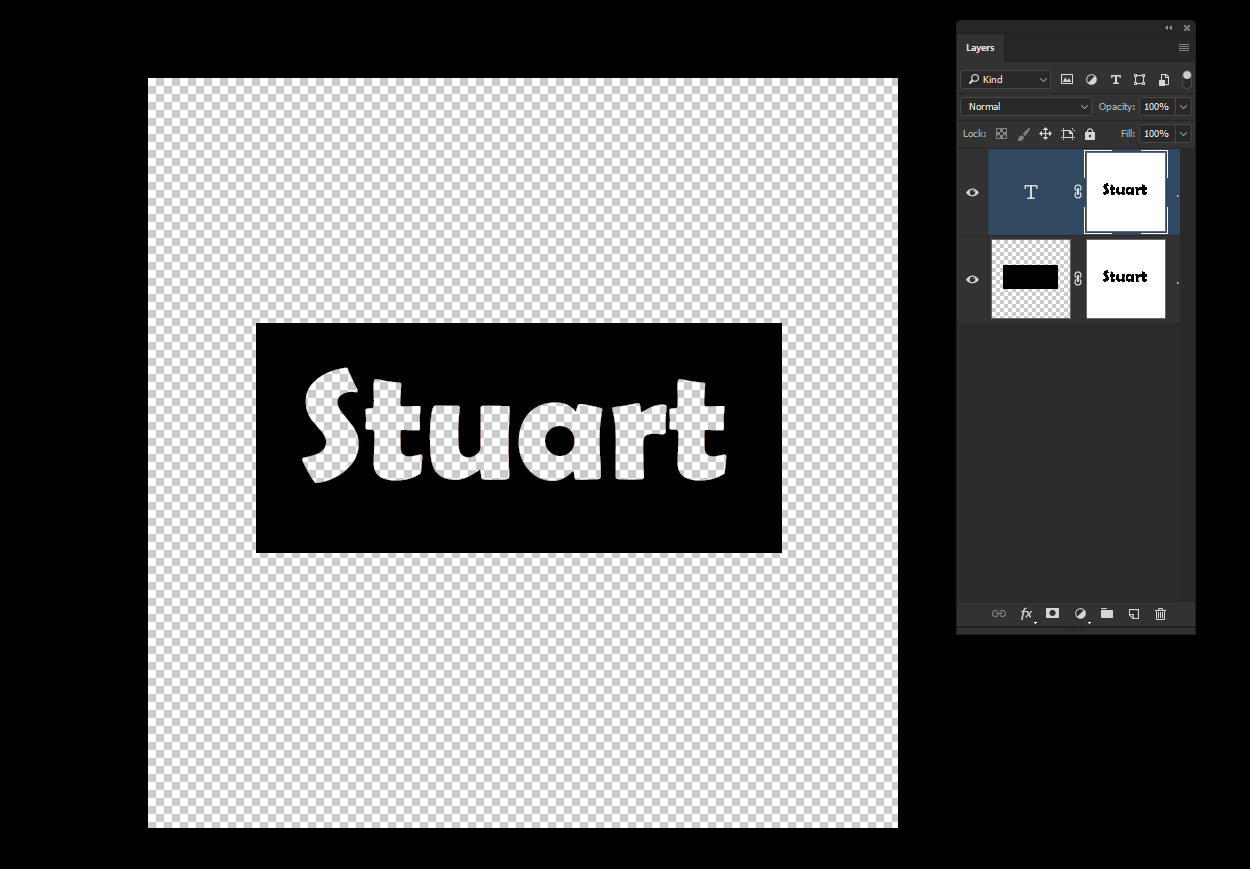Create new fill or adjustment layer
Viewport: 1250px width, 869px height.
coord(1080,614)
